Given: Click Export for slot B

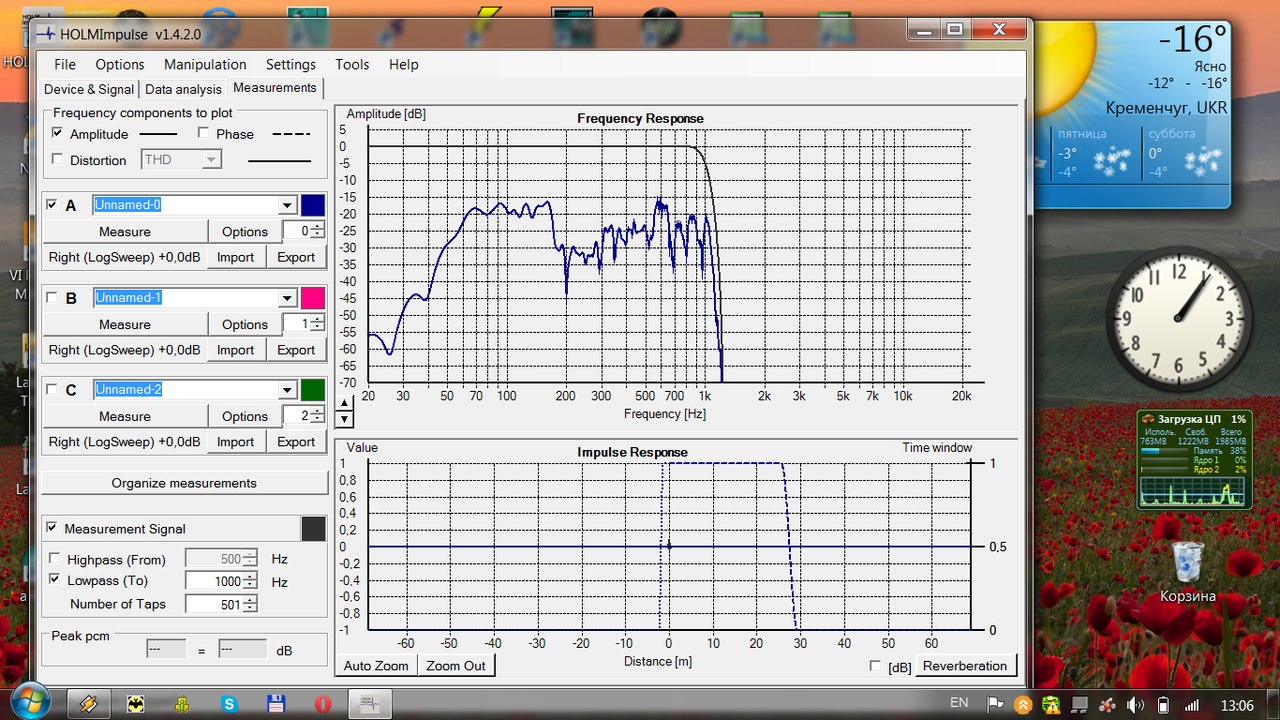Looking at the screenshot, I should point(296,350).
